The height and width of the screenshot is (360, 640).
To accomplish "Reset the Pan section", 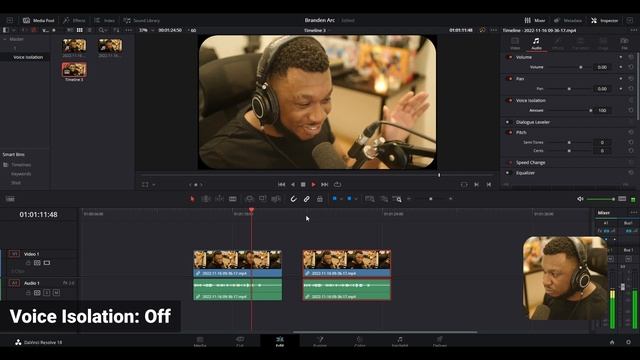I will (x=631, y=79).
